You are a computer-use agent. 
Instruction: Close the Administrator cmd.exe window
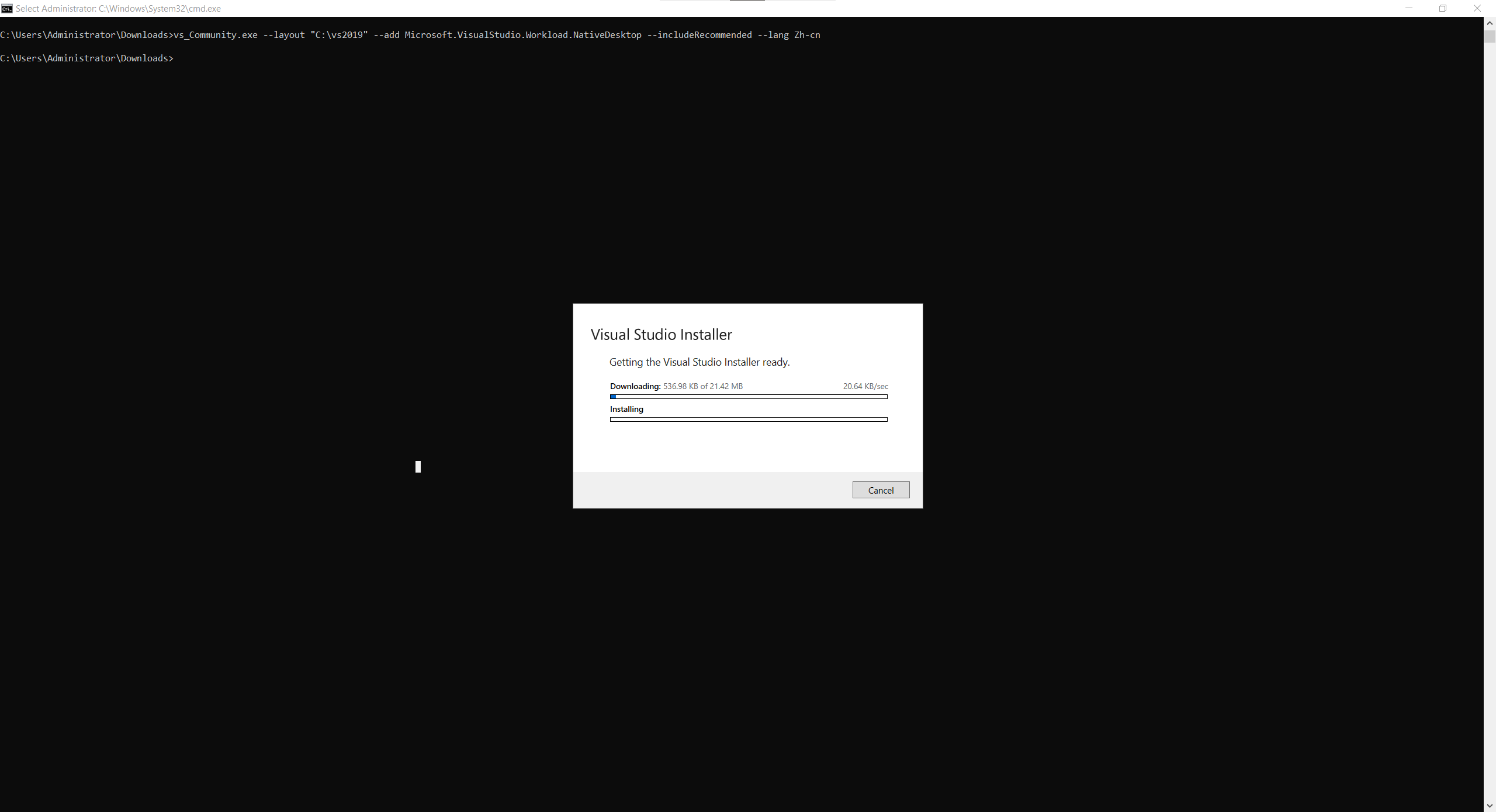coord(1477,8)
